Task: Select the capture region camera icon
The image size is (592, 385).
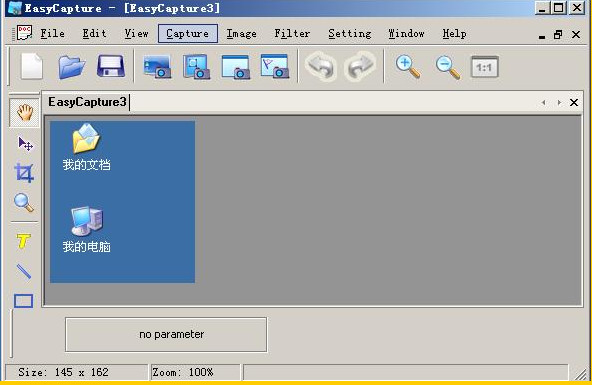Action: [x=196, y=67]
